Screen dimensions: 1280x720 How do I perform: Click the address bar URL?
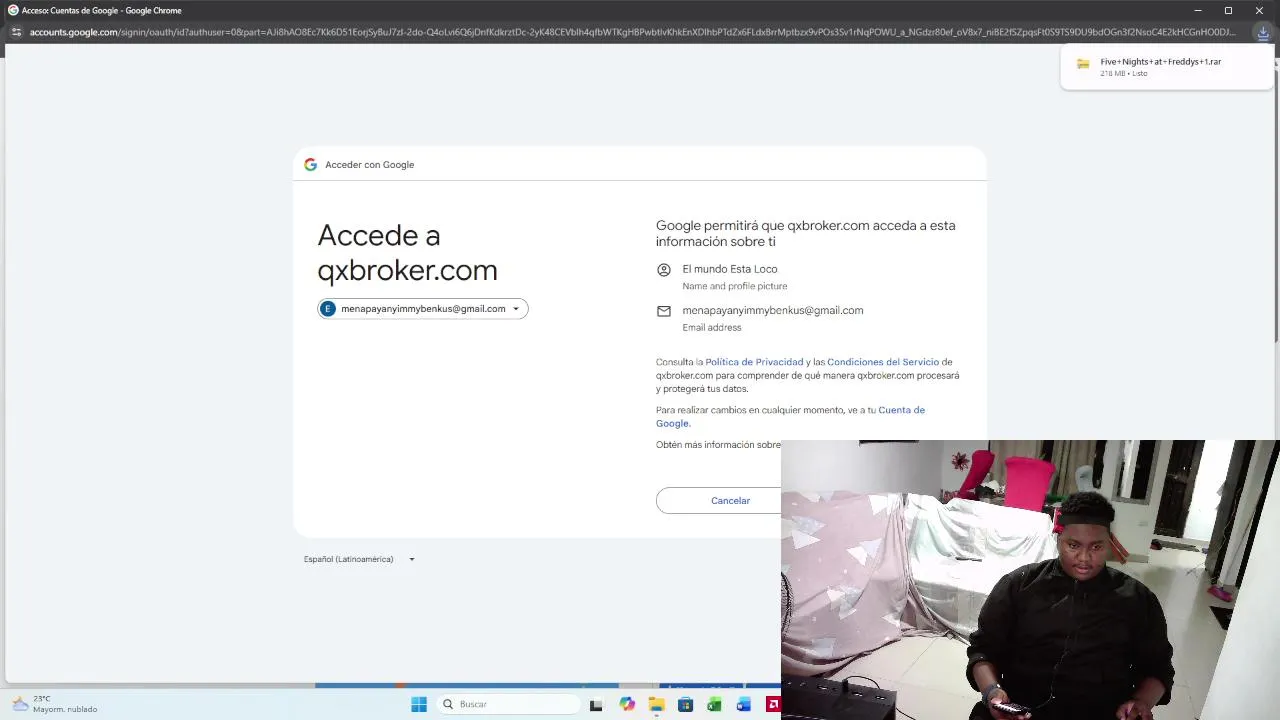633,32
